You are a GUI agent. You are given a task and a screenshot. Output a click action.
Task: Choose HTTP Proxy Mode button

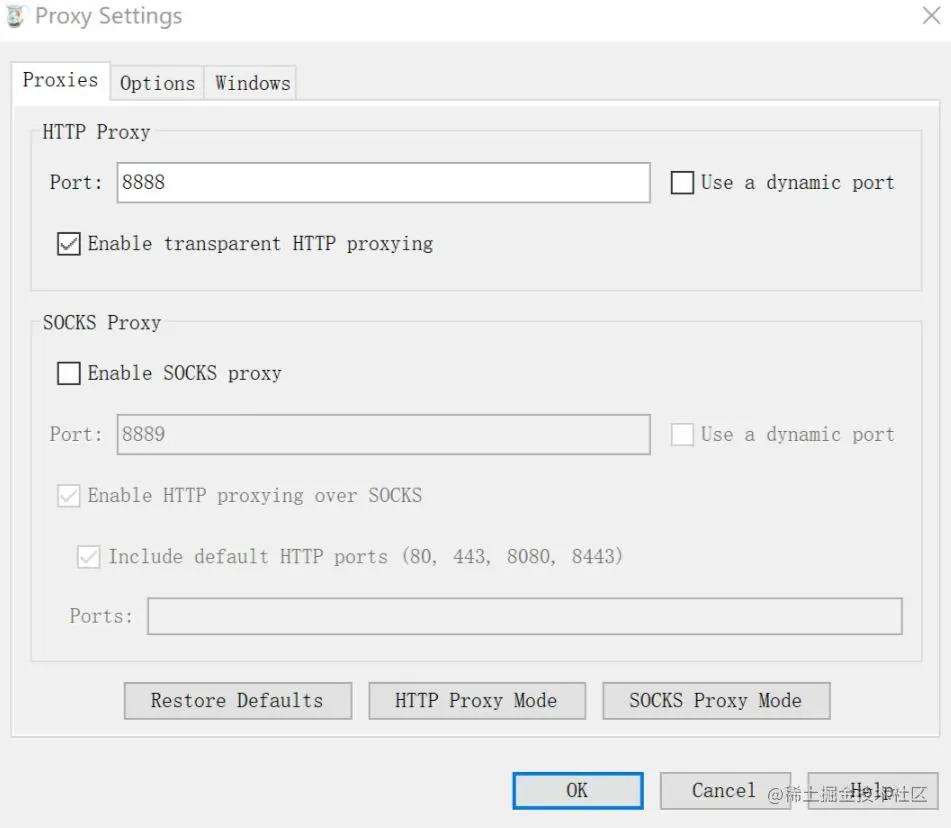(477, 701)
